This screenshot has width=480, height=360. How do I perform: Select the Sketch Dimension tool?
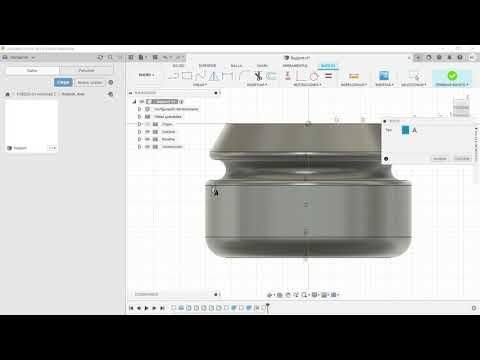227,76
